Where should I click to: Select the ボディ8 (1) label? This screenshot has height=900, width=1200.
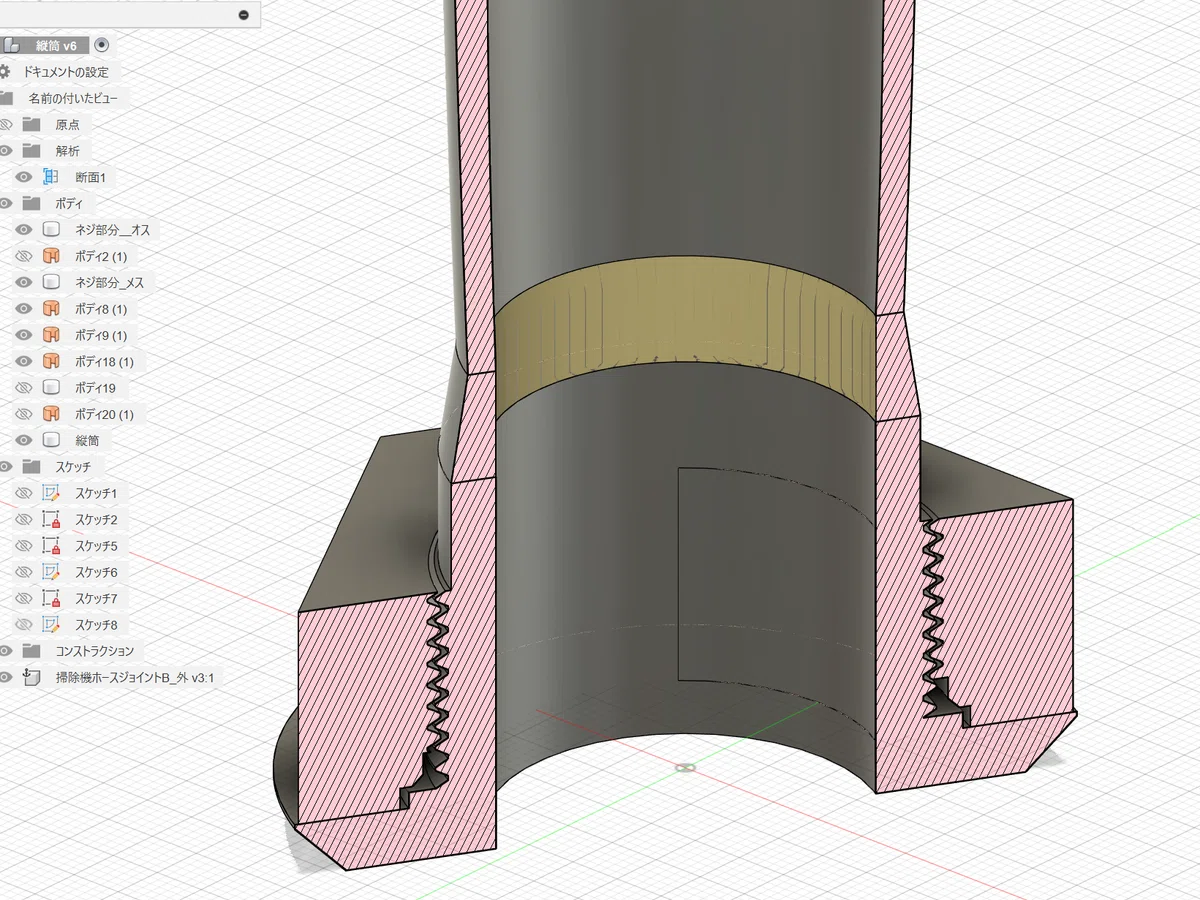pyautogui.click(x=101, y=308)
